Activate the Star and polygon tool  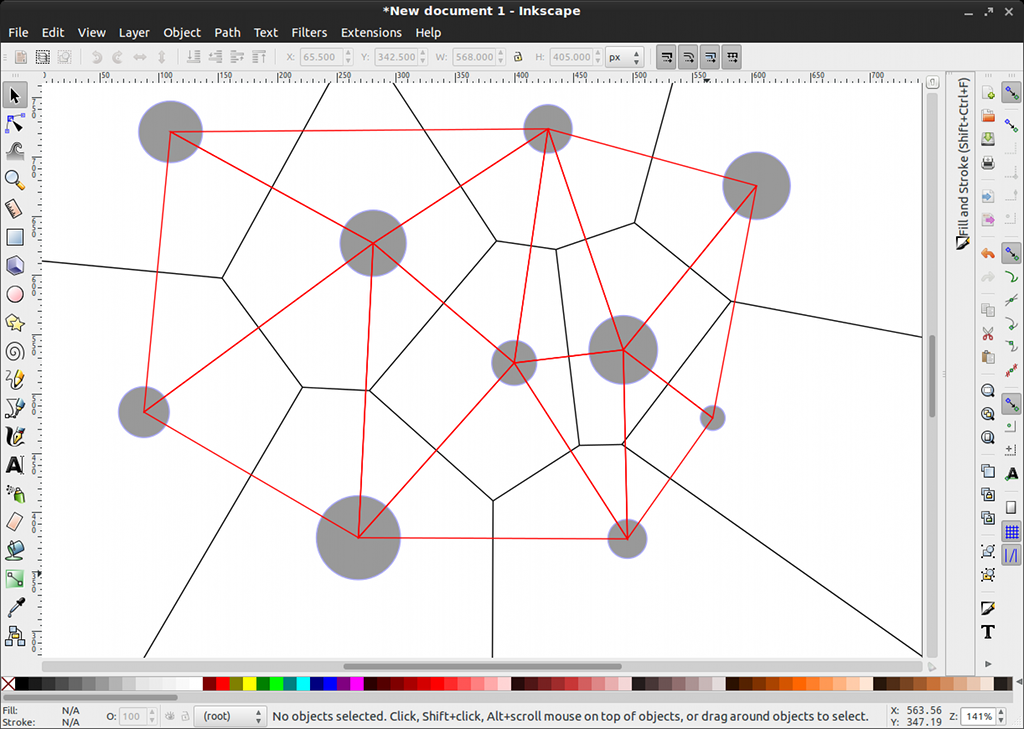click(x=15, y=322)
